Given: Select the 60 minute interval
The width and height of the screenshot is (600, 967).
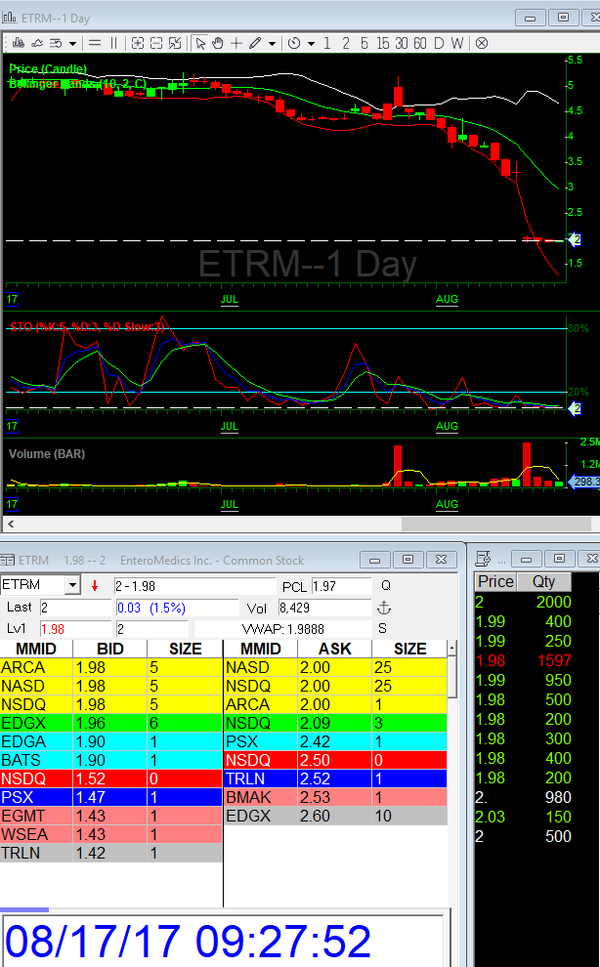Looking at the screenshot, I should [421, 43].
